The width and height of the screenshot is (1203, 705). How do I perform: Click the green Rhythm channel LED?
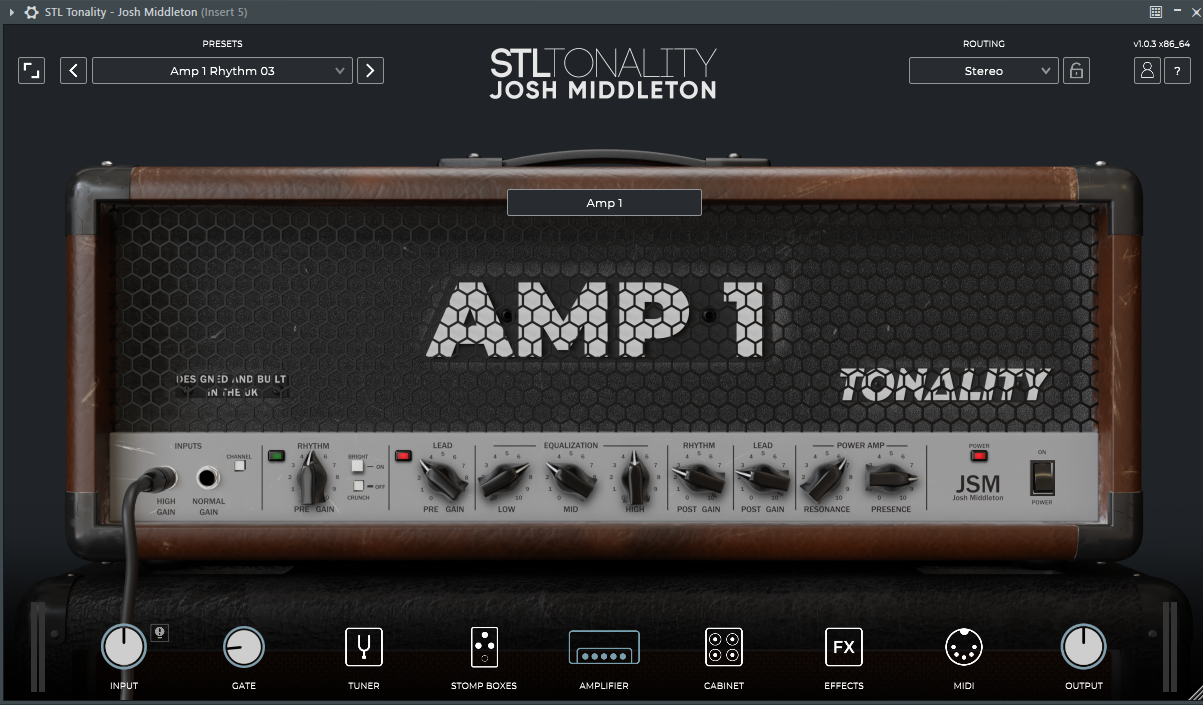point(276,457)
